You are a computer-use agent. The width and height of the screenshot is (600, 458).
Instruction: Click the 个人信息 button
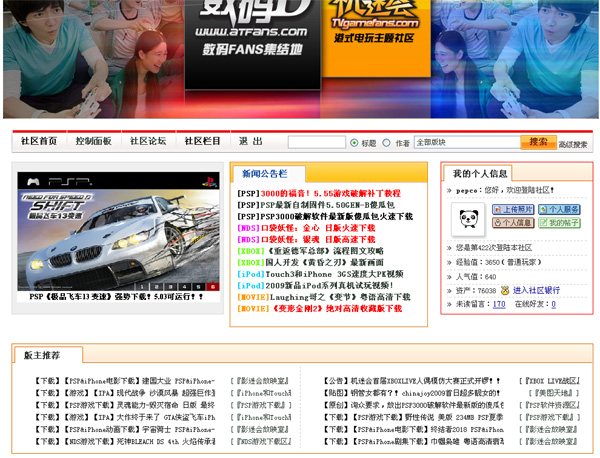[513, 223]
